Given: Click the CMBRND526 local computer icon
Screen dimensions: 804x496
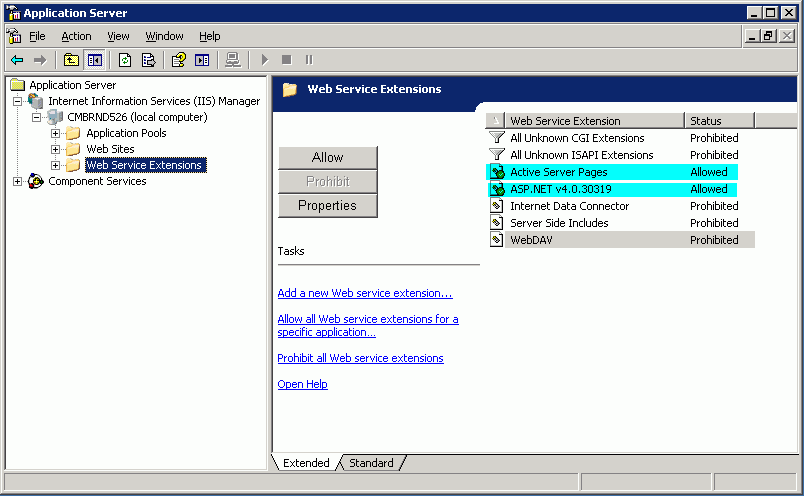Looking at the screenshot, I should (x=55, y=117).
